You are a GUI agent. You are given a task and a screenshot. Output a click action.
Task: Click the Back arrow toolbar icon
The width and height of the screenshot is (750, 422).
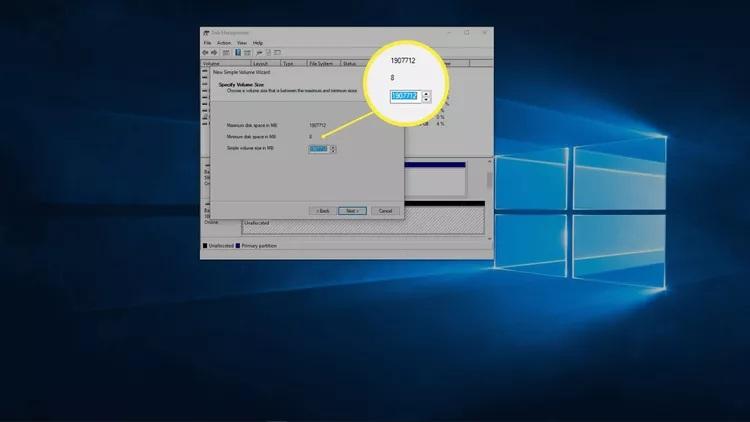coord(206,52)
